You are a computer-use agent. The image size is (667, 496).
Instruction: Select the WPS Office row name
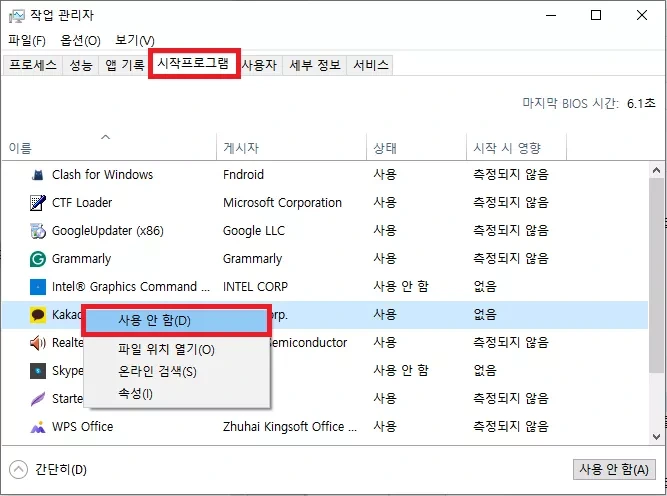point(83,427)
